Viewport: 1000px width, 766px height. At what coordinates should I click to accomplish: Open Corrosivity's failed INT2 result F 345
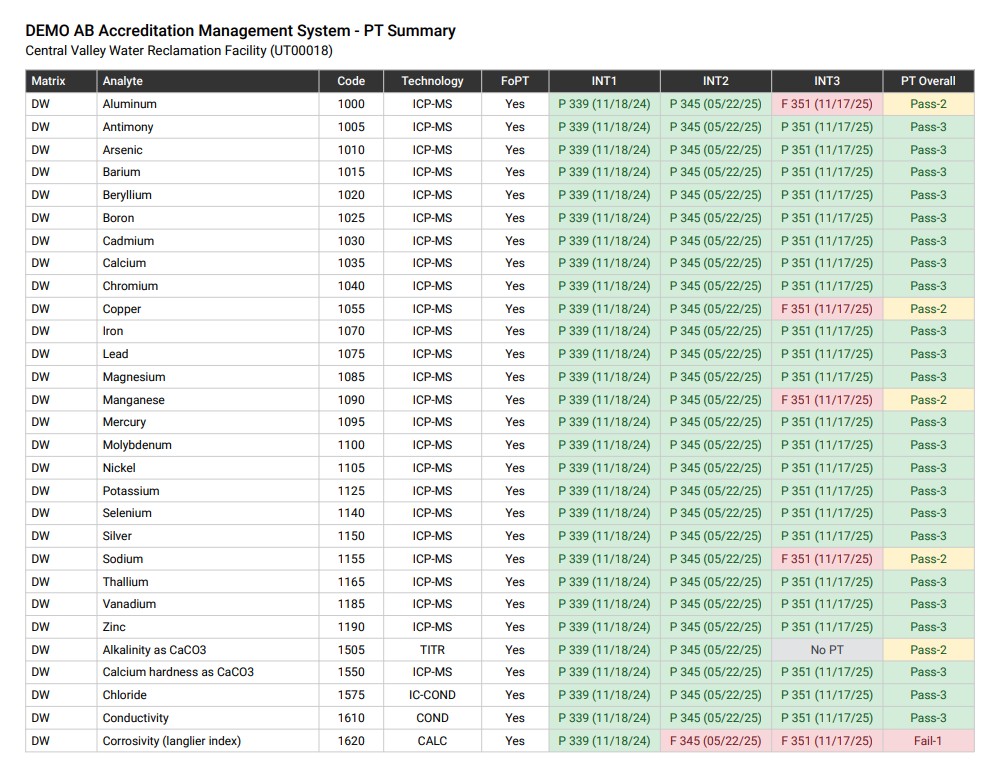tap(715, 741)
